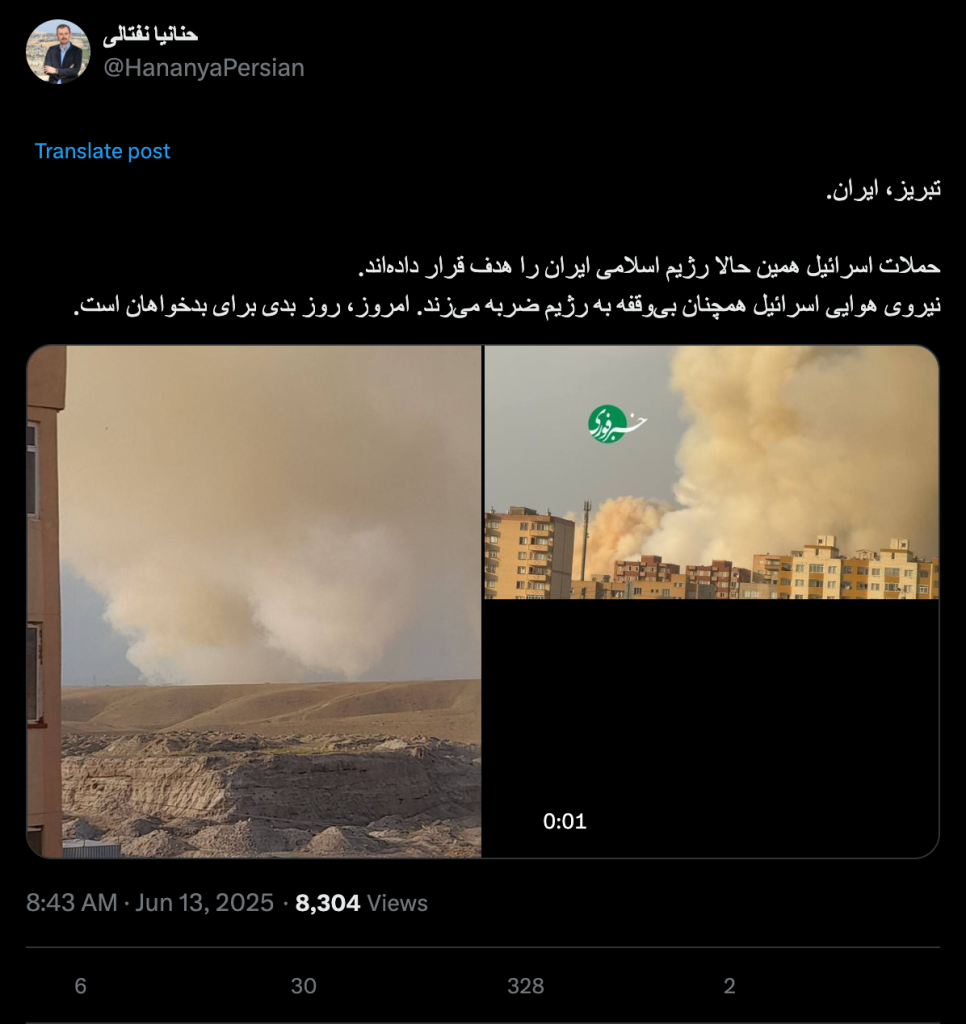Viewport: 966px width, 1024px height.
Task: Open the repost count showing 30
Action: tap(303, 985)
